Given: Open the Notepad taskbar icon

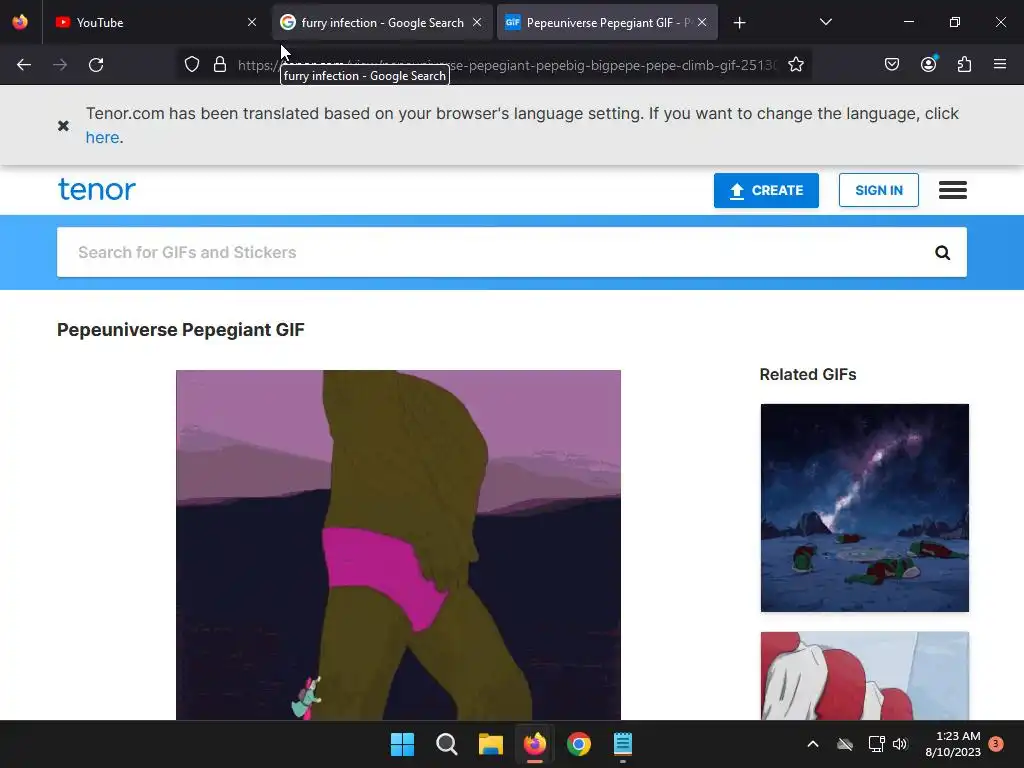Looking at the screenshot, I should (623, 744).
